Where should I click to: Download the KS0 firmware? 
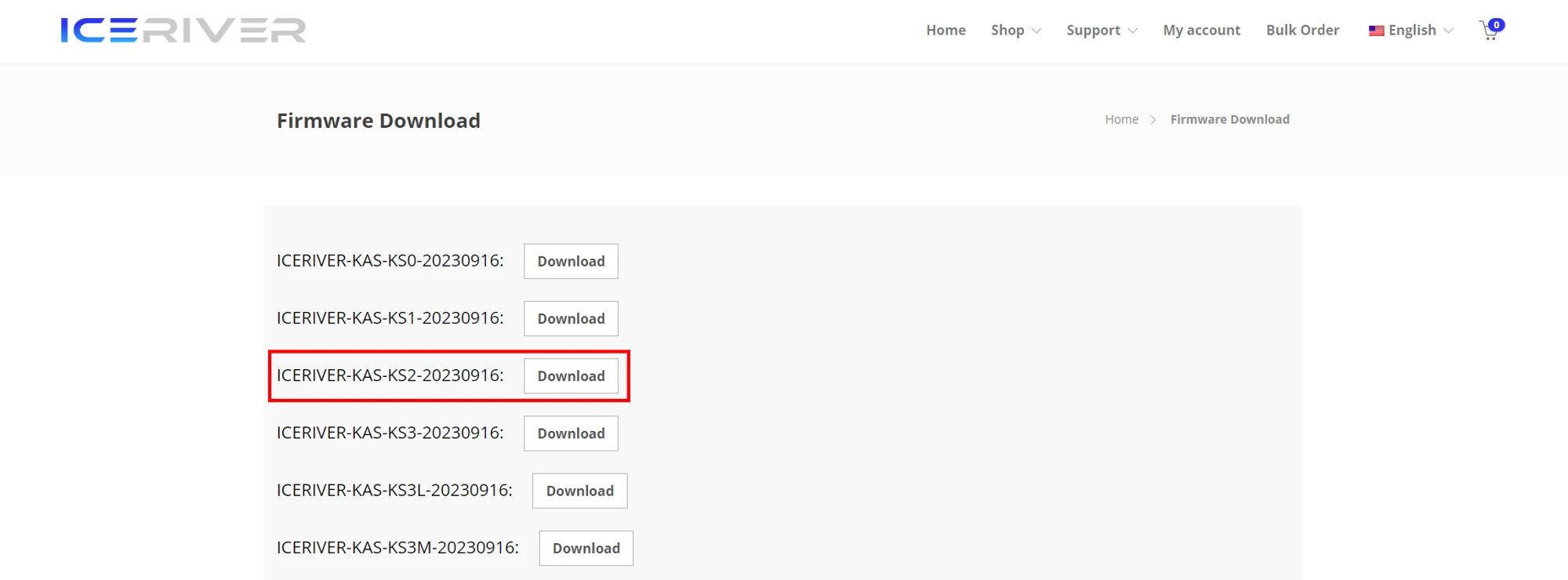[571, 261]
